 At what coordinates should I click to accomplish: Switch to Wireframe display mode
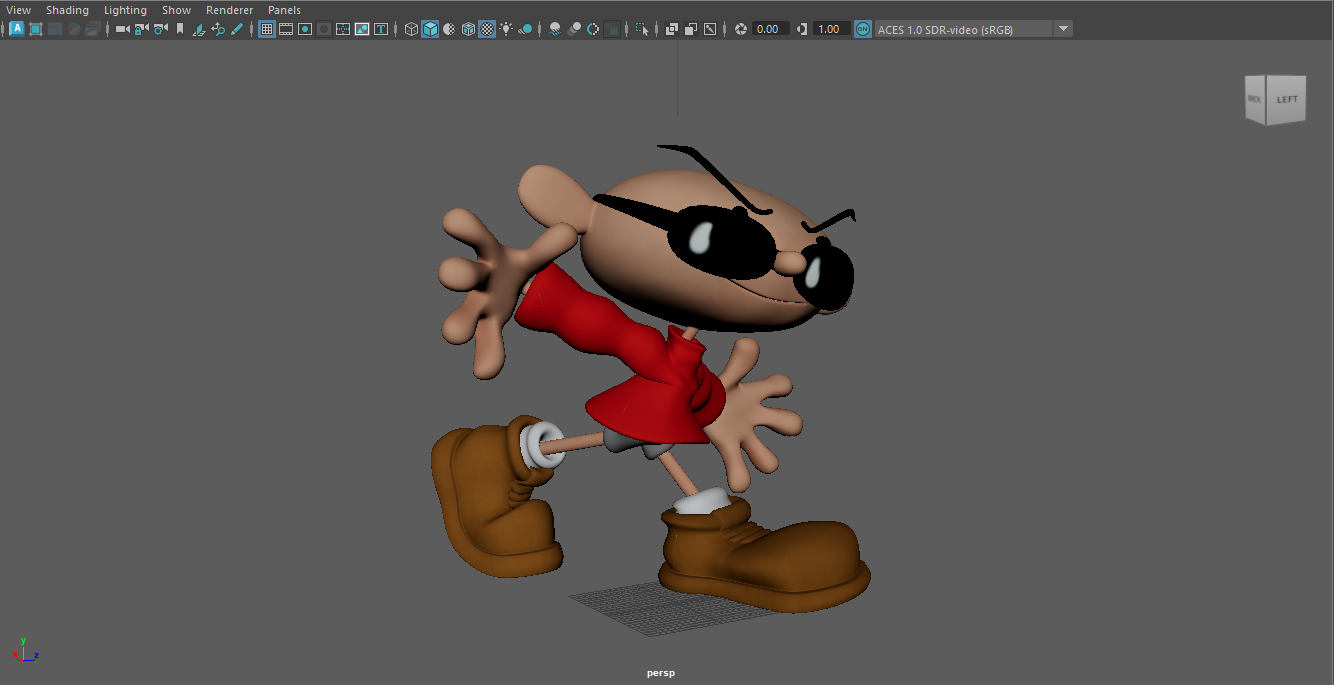click(x=411, y=29)
